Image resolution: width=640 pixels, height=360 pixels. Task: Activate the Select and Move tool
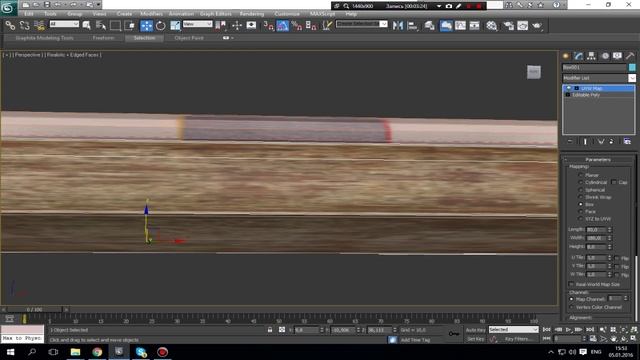[x=146, y=26]
